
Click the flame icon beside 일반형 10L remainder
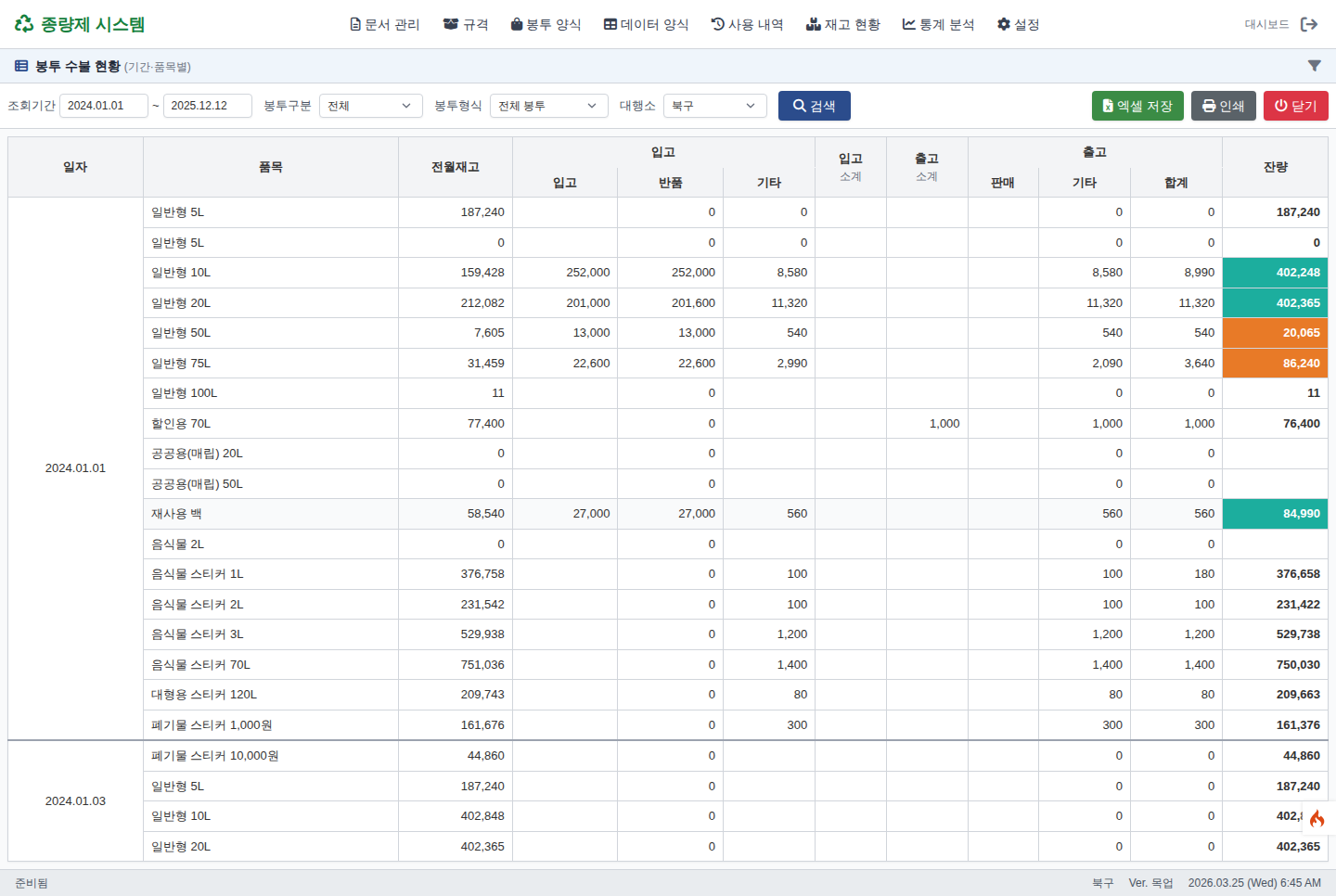(x=1318, y=818)
